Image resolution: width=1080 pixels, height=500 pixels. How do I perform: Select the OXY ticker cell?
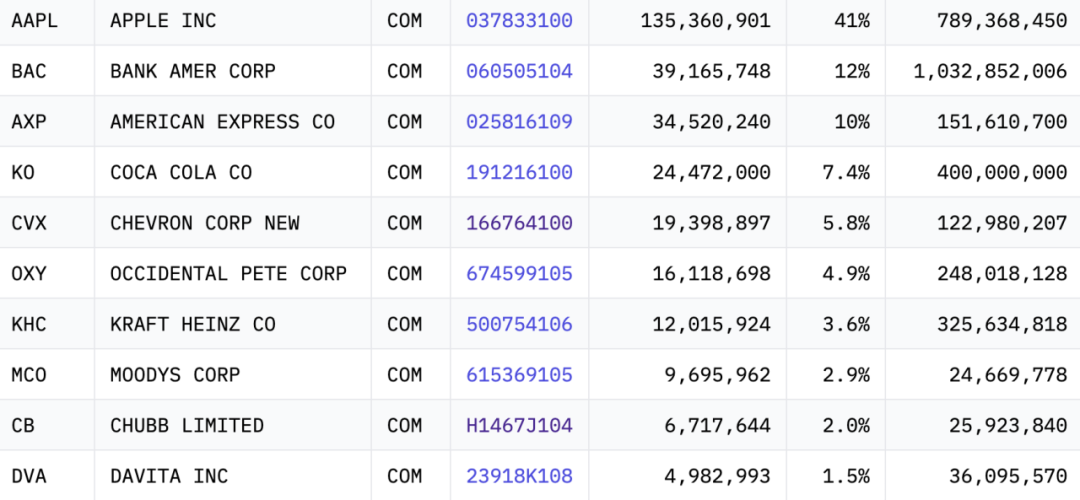pyautogui.click(x=47, y=274)
